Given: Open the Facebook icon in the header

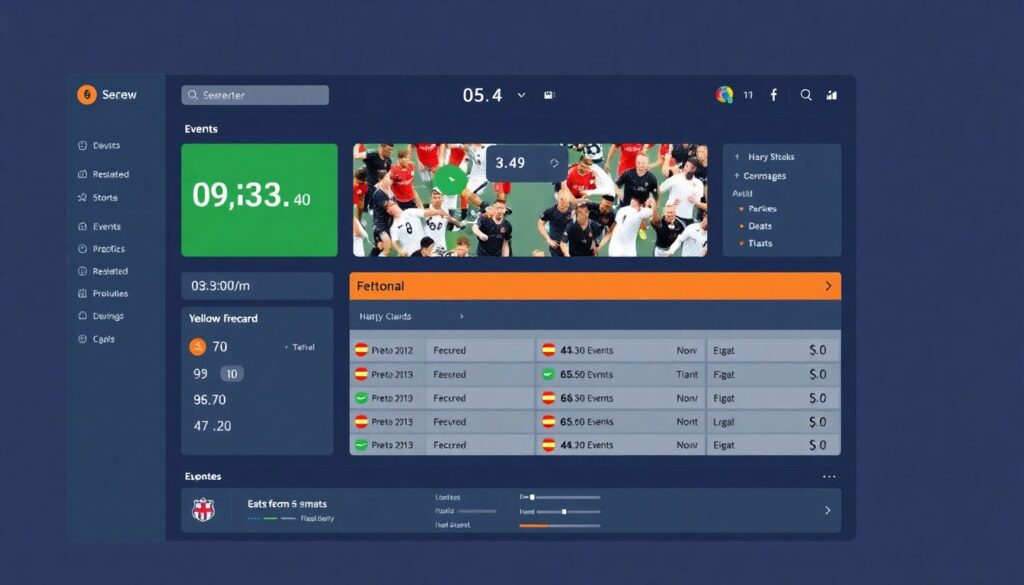Looking at the screenshot, I should [x=773, y=95].
